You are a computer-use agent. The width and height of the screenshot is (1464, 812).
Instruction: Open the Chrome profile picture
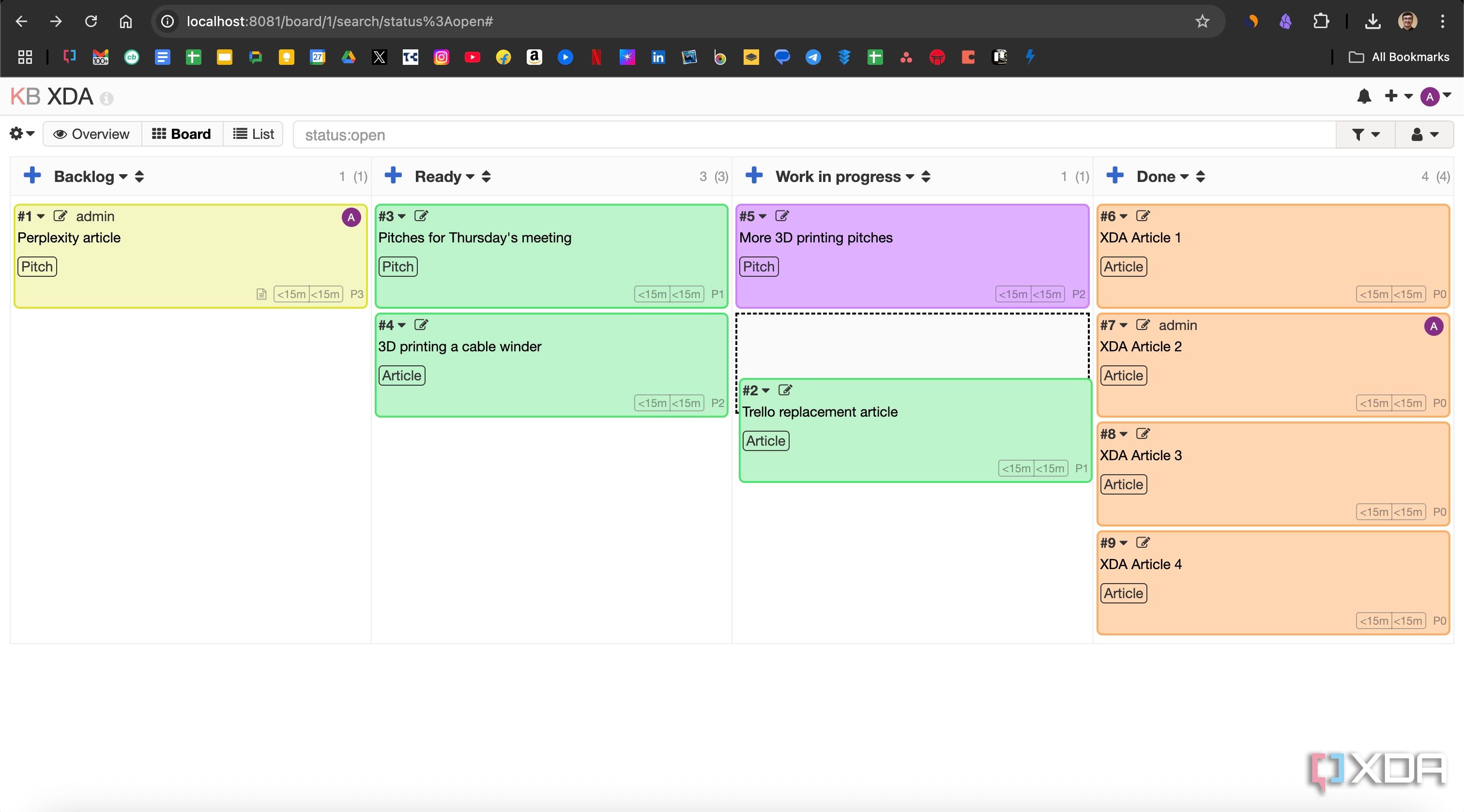coord(1408,22)
